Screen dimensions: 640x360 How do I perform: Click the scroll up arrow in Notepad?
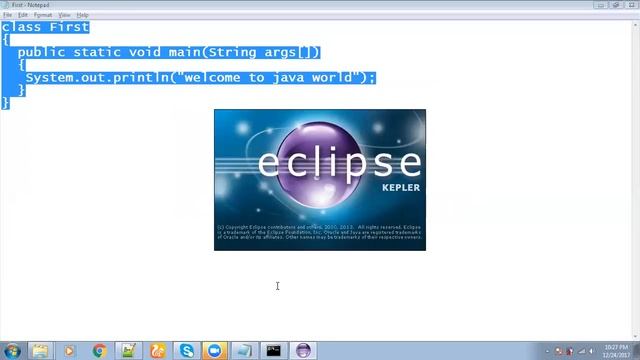(x=636, y=25)
